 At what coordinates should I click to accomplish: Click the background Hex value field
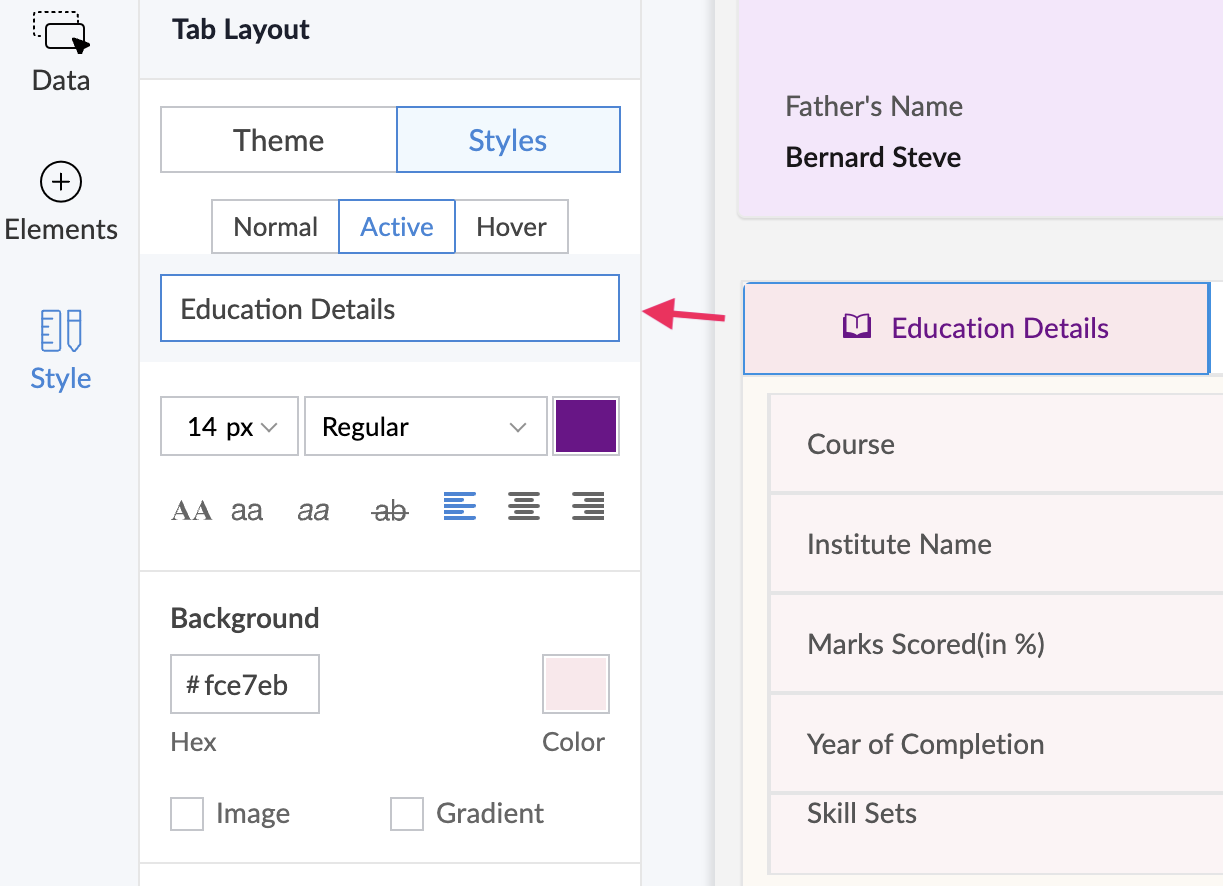click(x=245, y=685)
